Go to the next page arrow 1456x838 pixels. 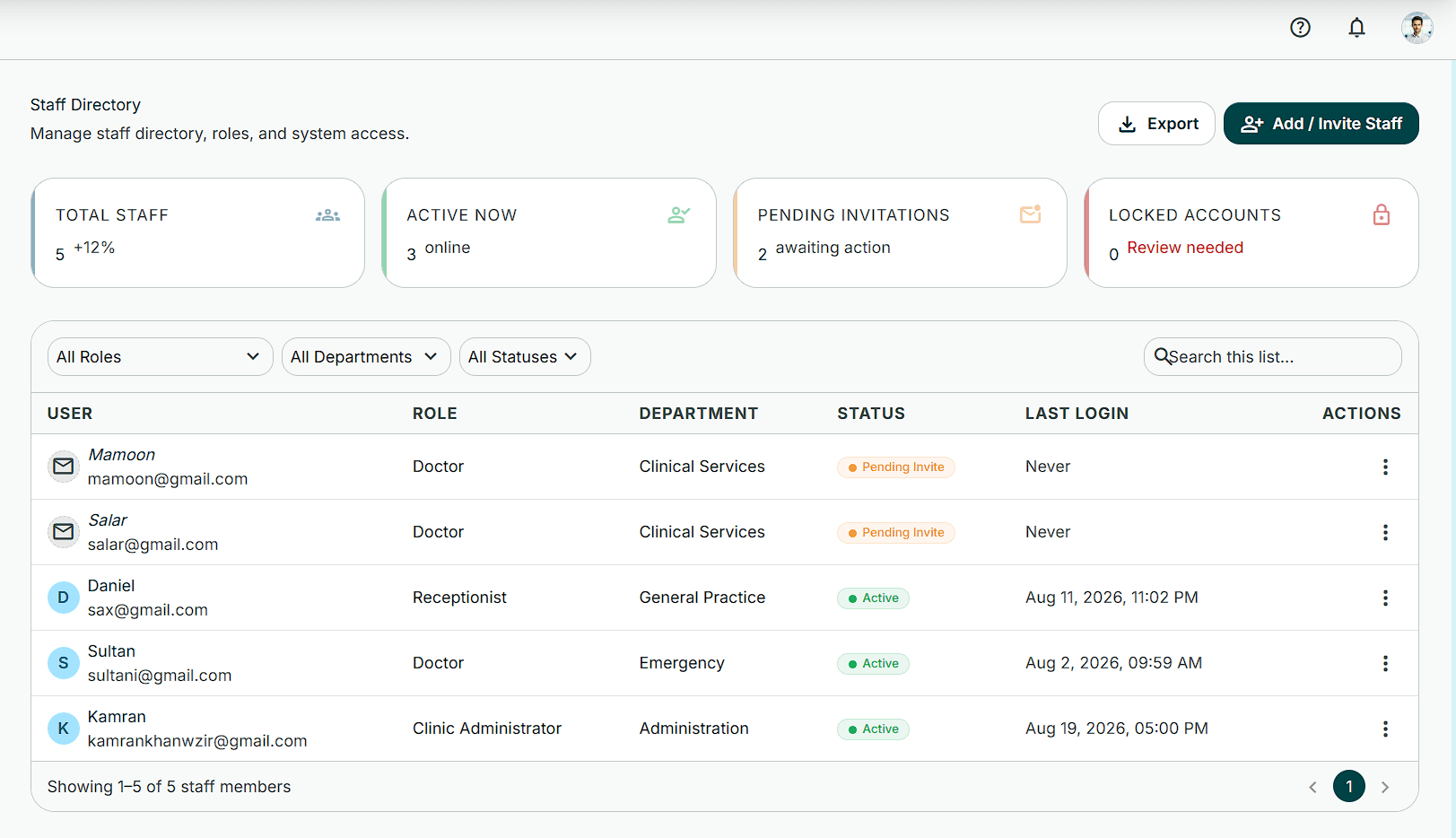point(1385,787)
